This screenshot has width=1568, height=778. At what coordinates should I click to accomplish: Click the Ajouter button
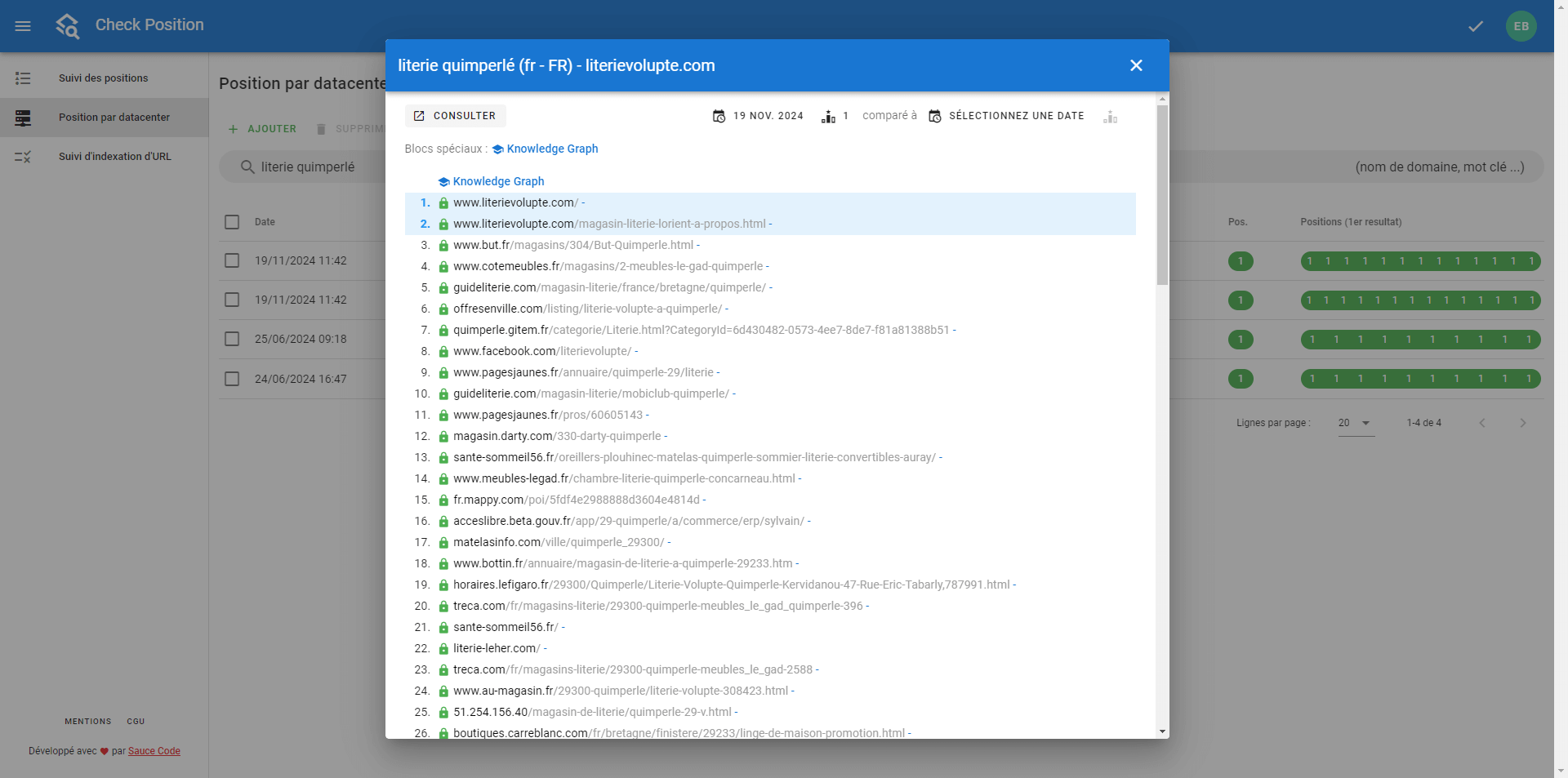[x=262, y=129]
